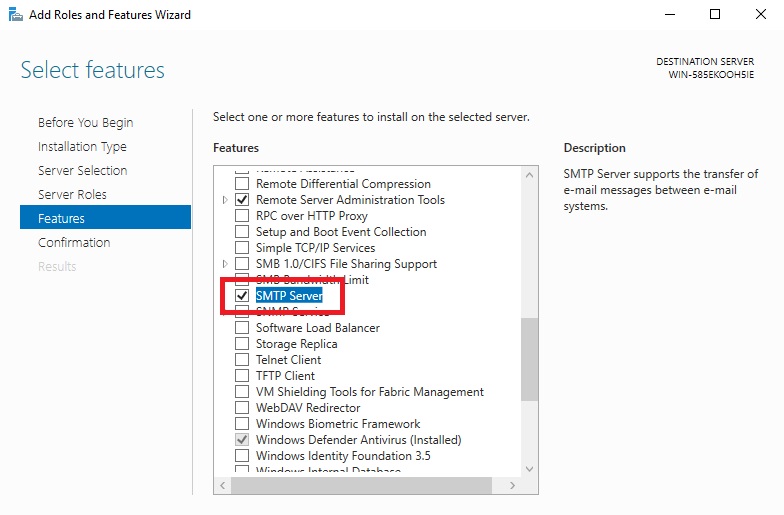Viewport: 784px width, 515px height.
Task: Check the Storage Replica checkbox
Action: click(241, 344)
